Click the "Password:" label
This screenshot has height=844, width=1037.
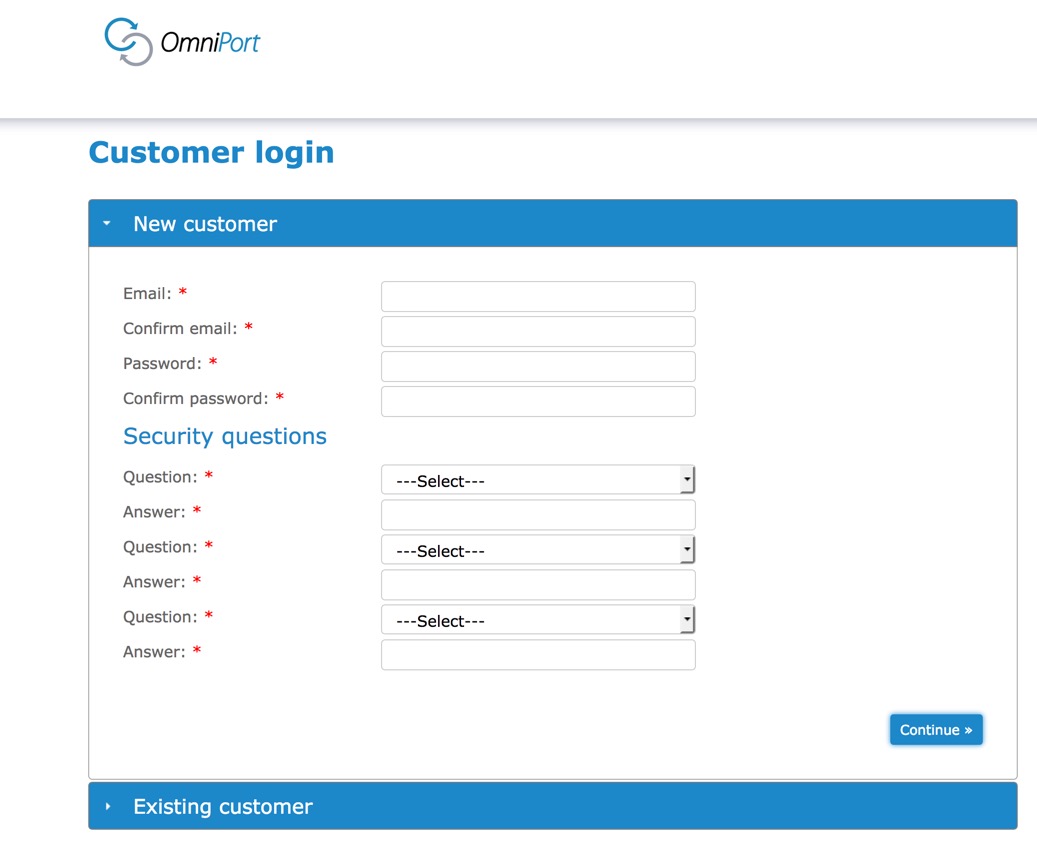(x=162, y=364)
